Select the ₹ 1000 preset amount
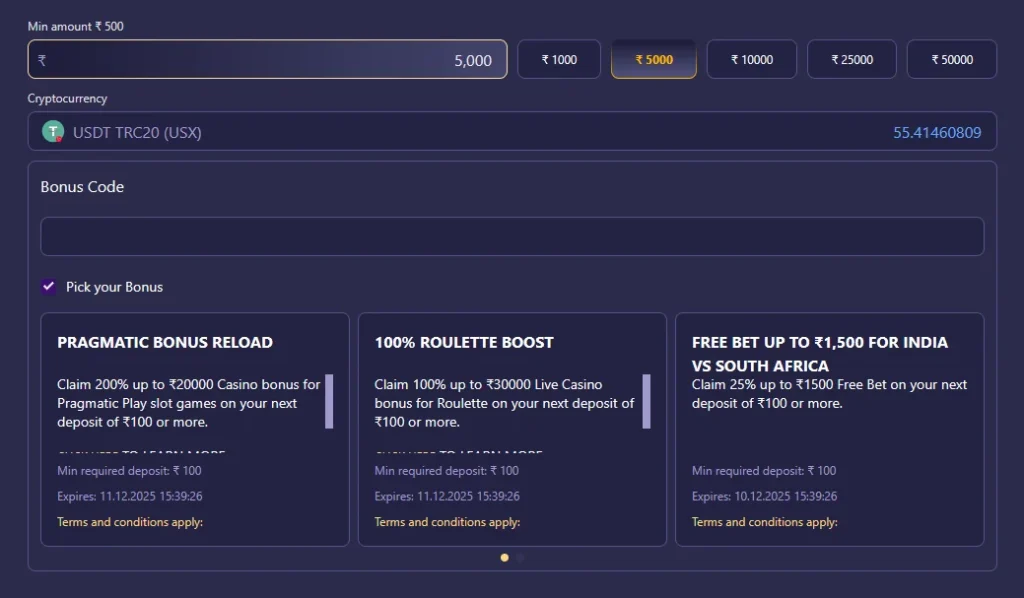The image size is (1024, 598). (x=559, y=60)
